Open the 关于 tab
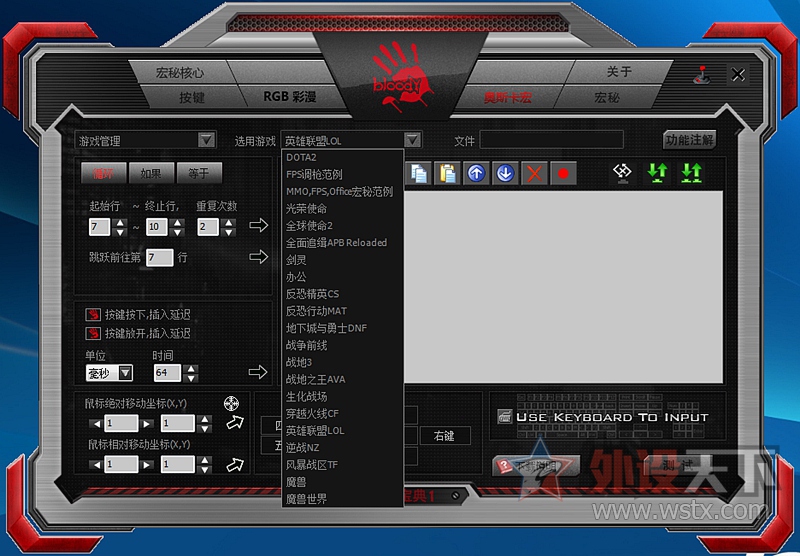 [x=618, y=72]
